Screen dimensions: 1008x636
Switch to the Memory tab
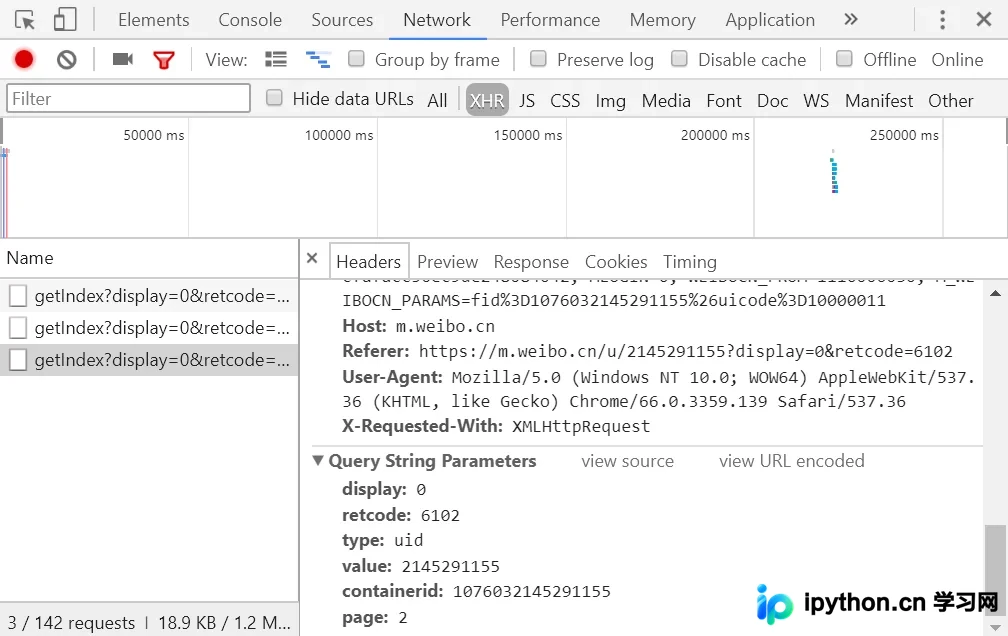663,20
